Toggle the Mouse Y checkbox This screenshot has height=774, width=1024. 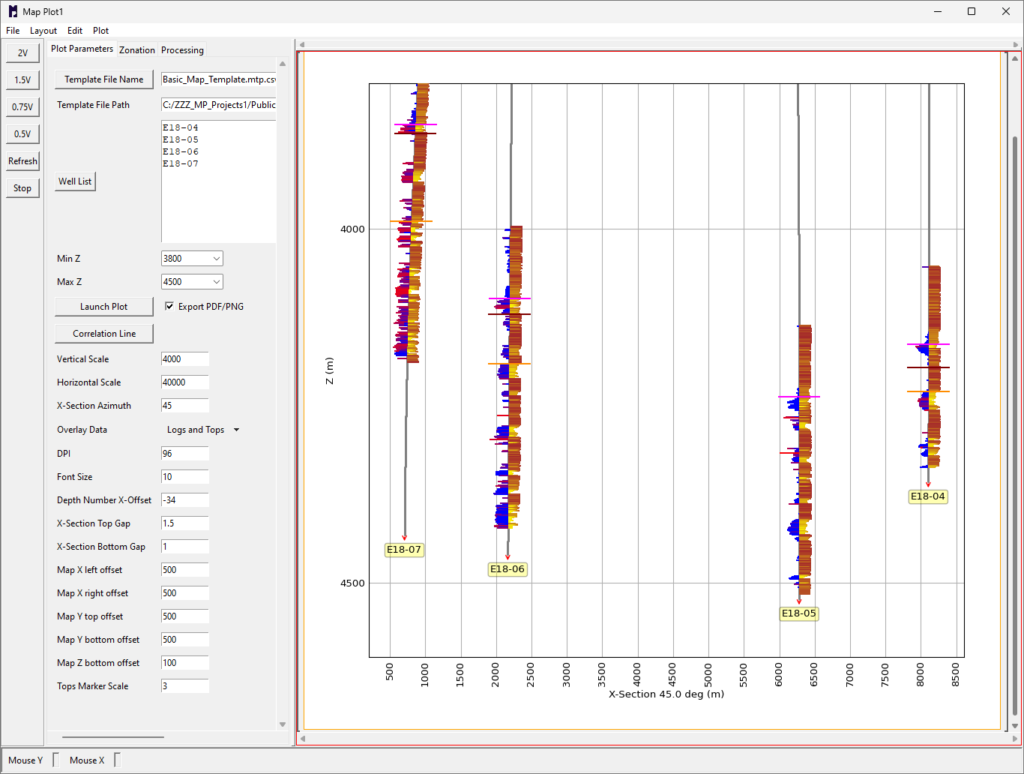(x=56, y=760)
